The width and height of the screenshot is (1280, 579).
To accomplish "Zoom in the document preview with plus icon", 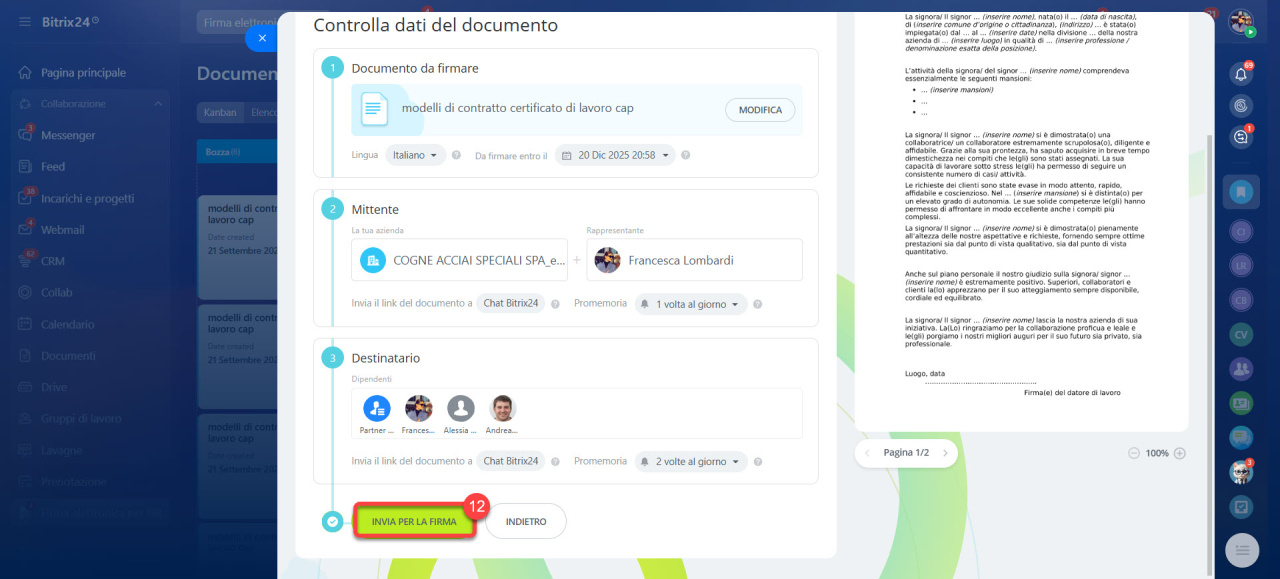I will pos(1180,453).
